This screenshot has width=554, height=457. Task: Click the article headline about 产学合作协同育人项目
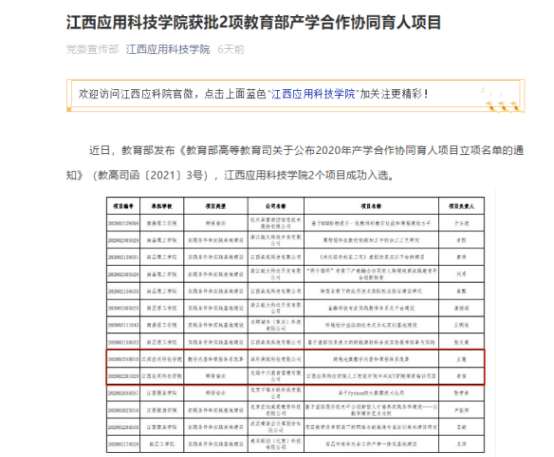pos(254,23)
